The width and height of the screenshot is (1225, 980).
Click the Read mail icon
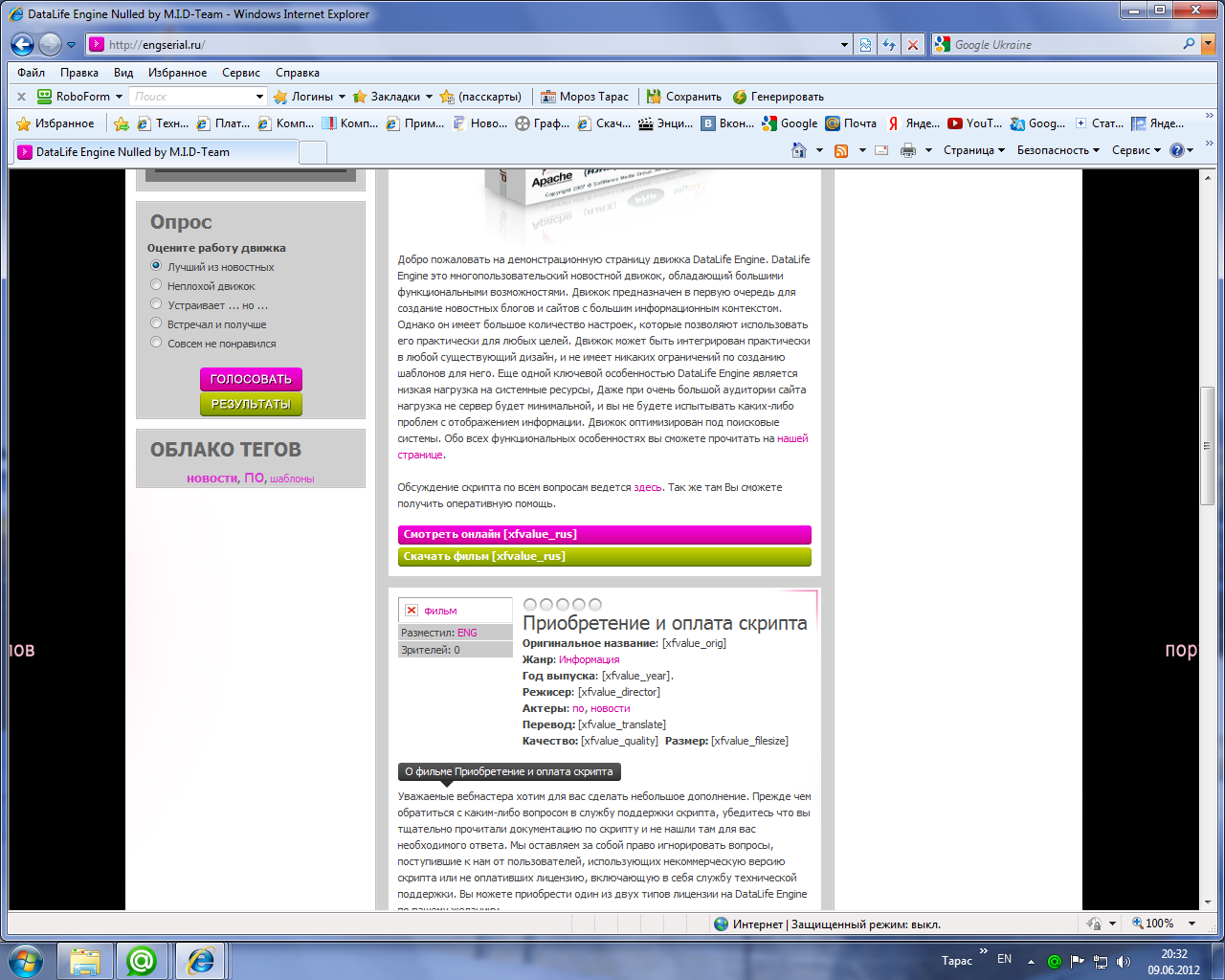881,150
